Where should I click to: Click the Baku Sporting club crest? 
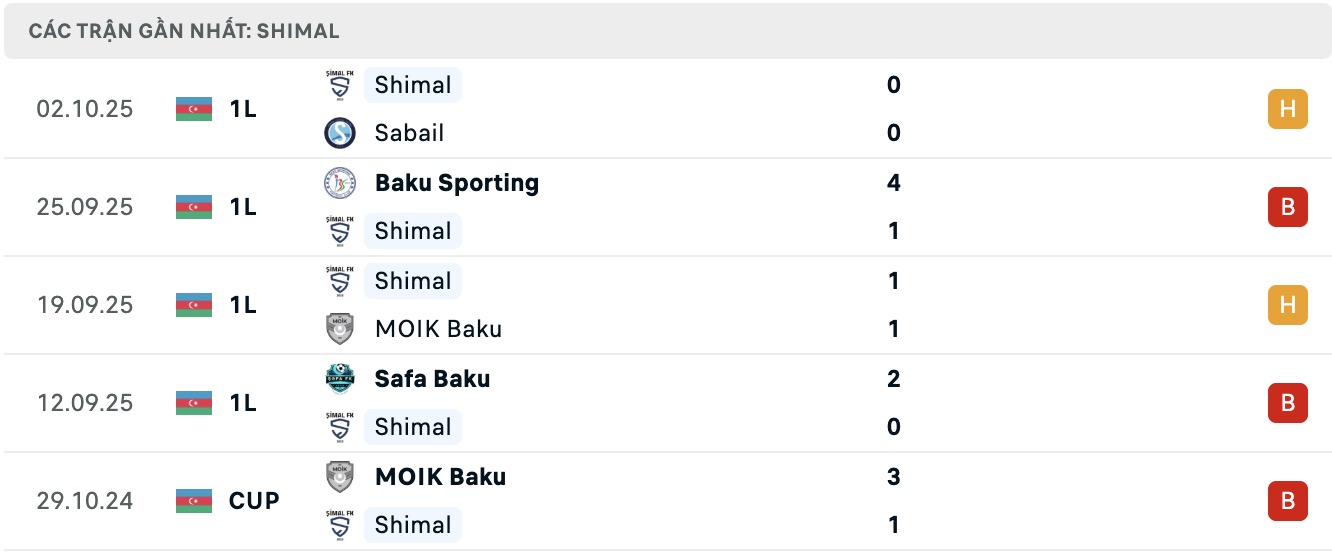tap(341, 183)
